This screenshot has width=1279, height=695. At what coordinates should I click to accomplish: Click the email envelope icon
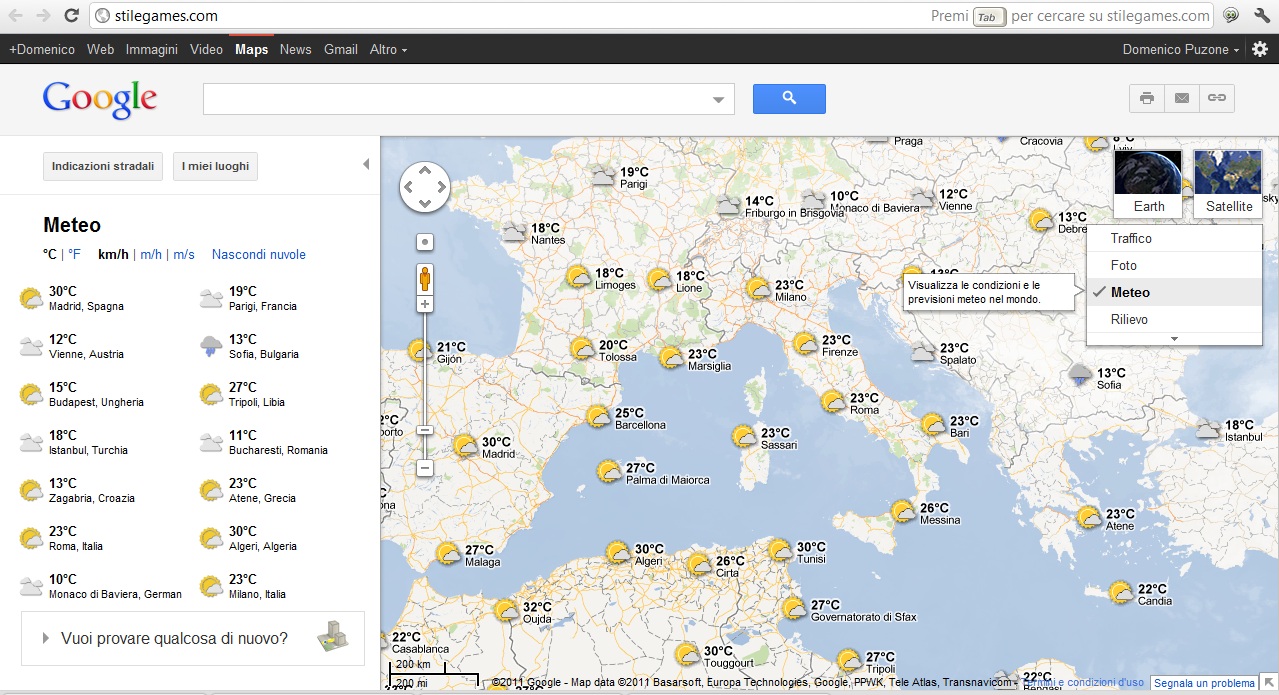pyautogui.click(x=1182, y=98)
